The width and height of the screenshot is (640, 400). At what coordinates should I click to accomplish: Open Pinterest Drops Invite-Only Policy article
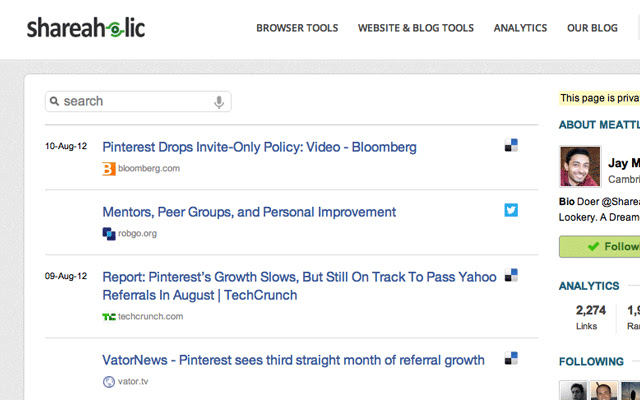[x=259, y=147]
